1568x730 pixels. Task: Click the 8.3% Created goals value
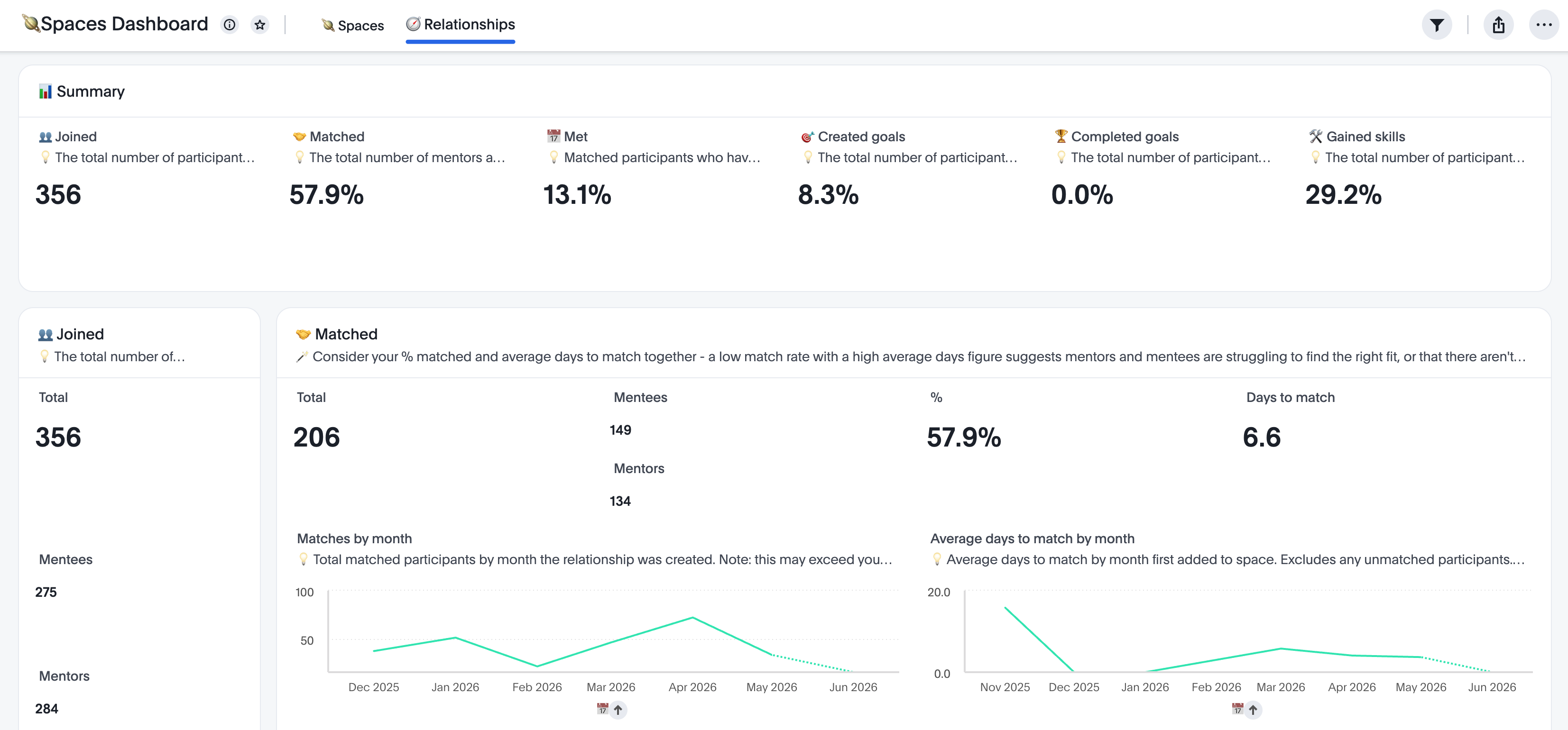pyautogui.click(x=828, y=195)
